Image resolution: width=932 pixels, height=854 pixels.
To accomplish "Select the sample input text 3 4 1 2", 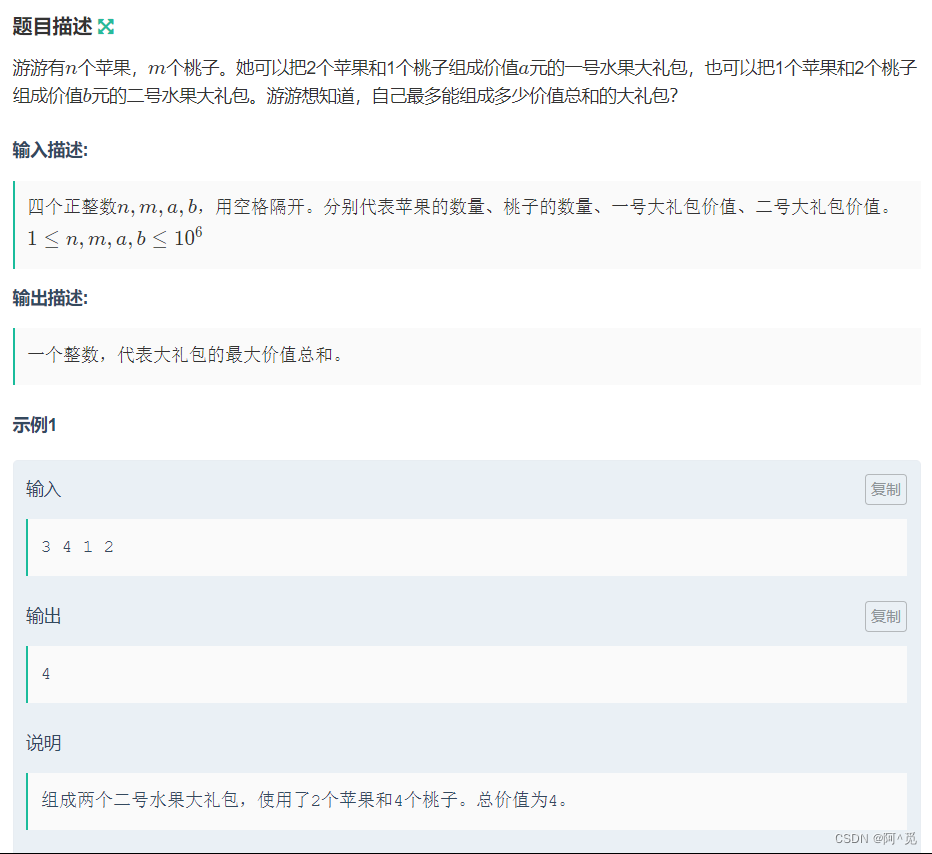I will click(x=76, y=547).
